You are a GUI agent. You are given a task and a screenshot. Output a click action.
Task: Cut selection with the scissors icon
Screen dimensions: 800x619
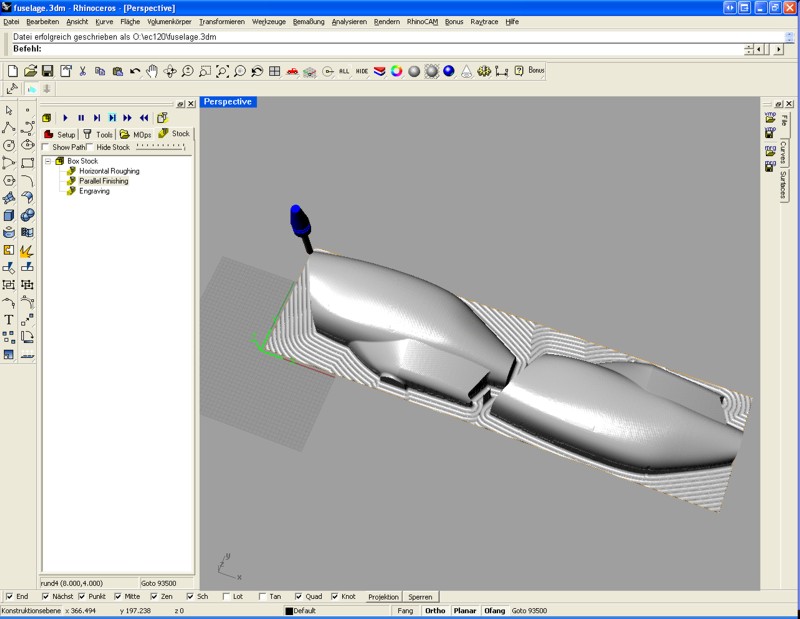pyautogui.click(x=83, y=71)
